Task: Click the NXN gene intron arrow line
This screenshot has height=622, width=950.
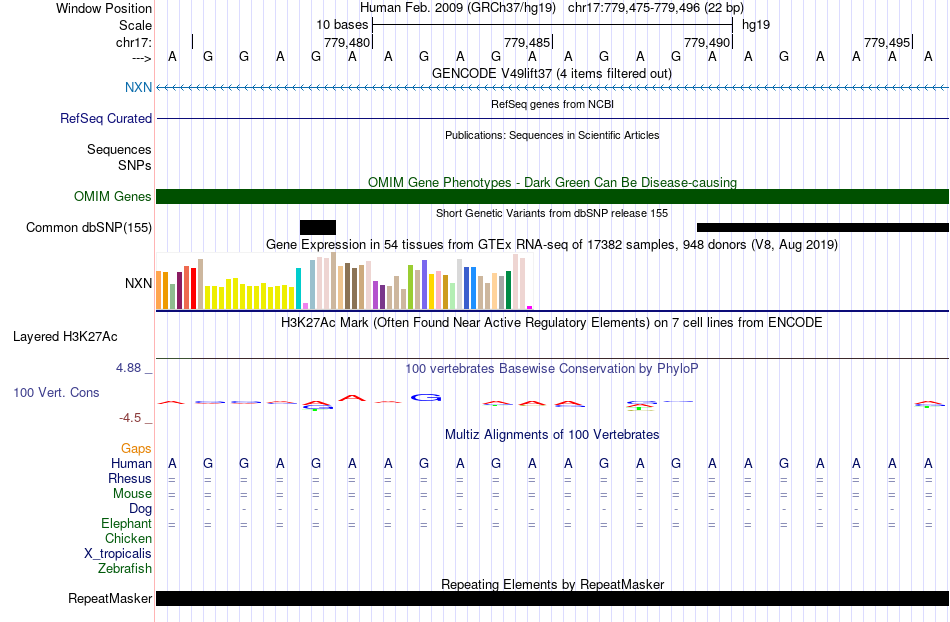Action: 553,87
